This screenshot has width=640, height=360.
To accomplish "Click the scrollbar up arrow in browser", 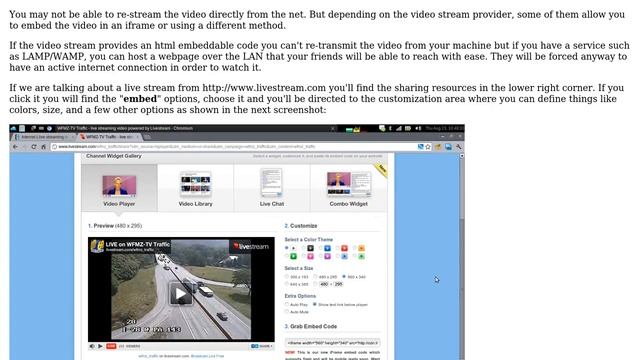I will [x=462, y=156].
